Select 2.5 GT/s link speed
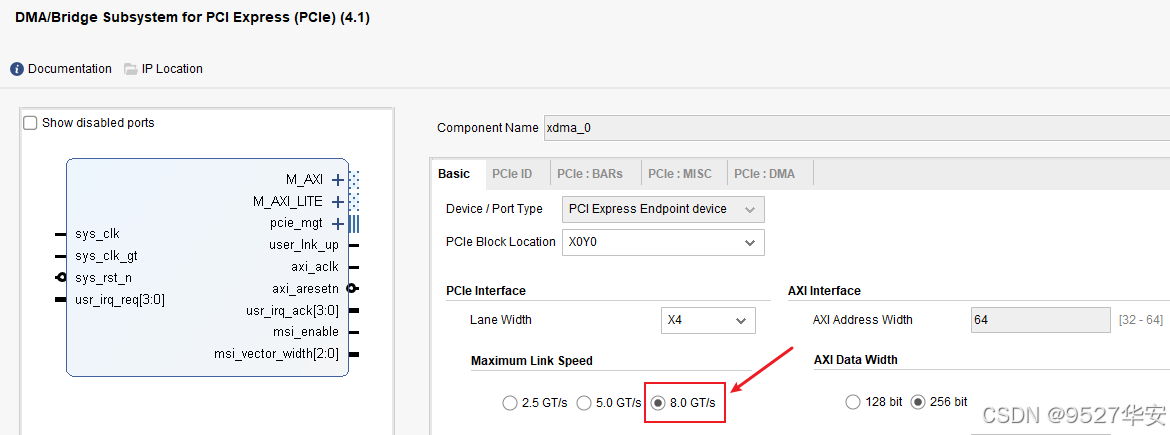 pyautogui.click(x=510, y=403)
